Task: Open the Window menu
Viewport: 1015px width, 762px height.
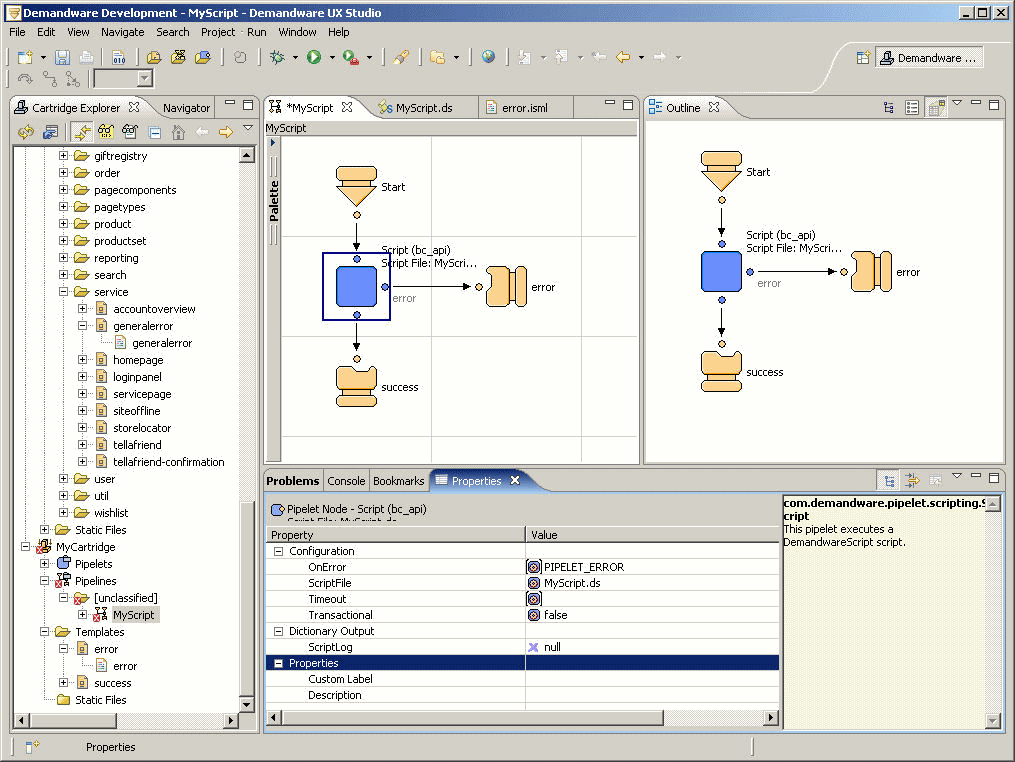Action: 297,32
